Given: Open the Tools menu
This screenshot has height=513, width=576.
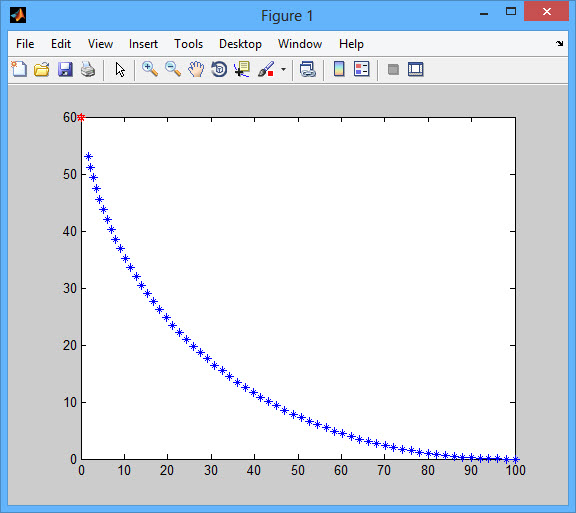Looking at the screenshot, I should coord(188,44).
